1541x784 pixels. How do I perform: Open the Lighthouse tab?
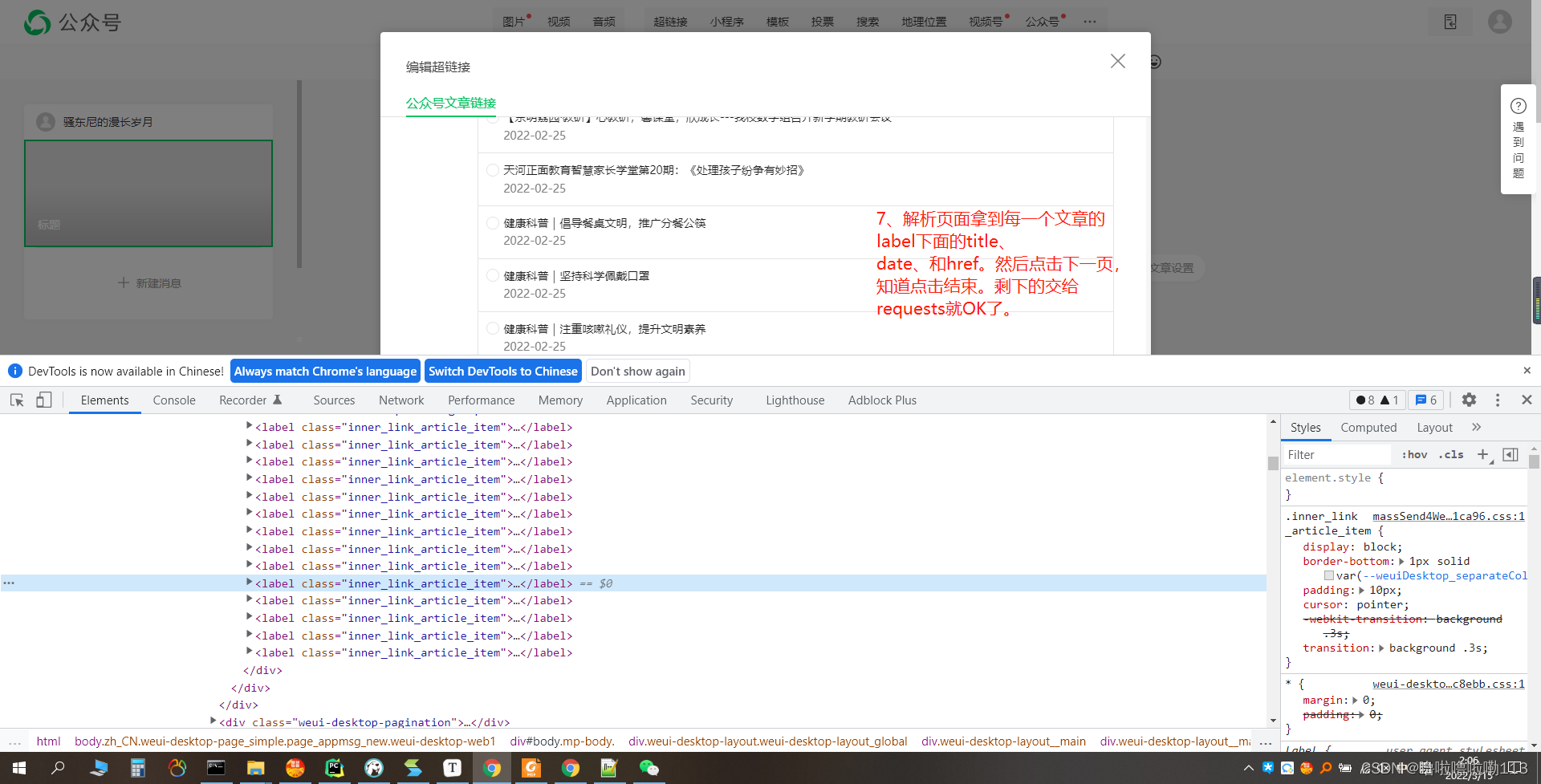[x=795, y=400]
